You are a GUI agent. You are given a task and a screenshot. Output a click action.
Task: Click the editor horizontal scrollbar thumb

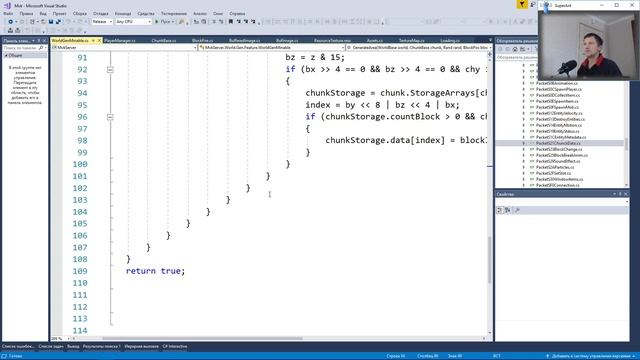tap(202, 338)
